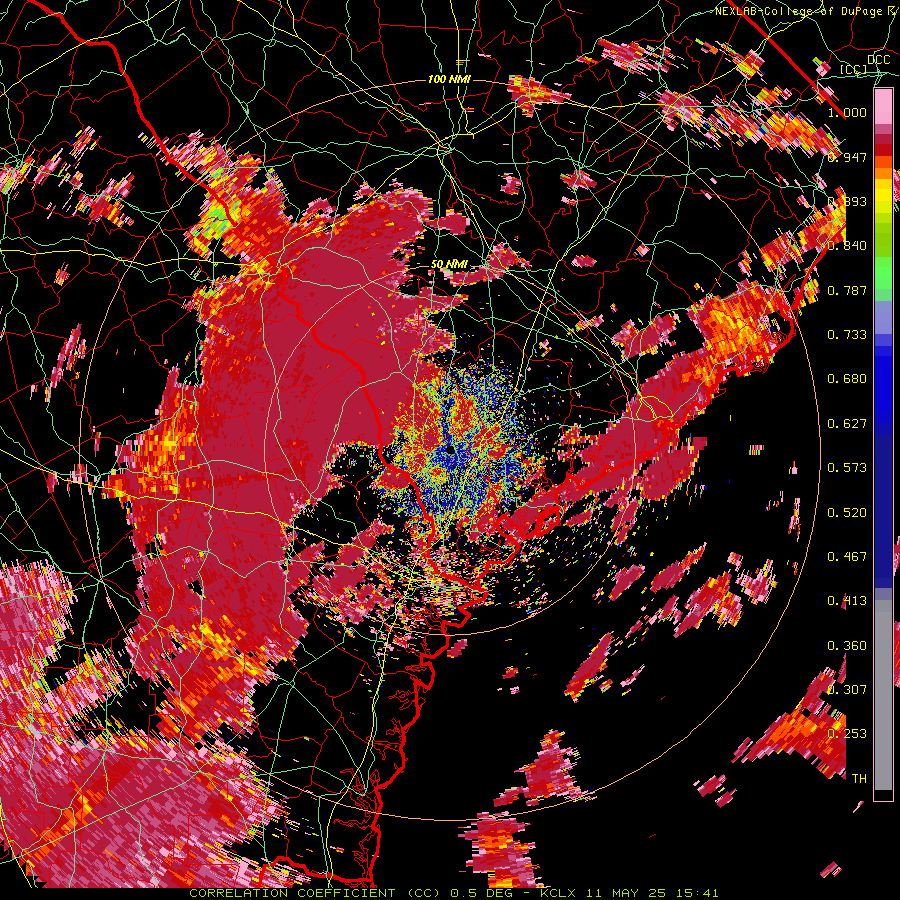Viewport: 900px width, 900px height.
Task: Select the 0.947 color scale value
Action: (847, 157)
